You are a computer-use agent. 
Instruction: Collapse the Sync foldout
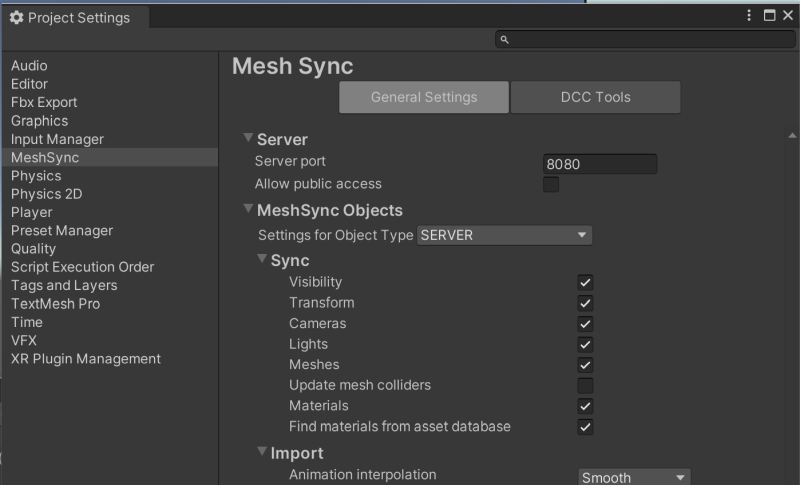(x=262, y=260)
